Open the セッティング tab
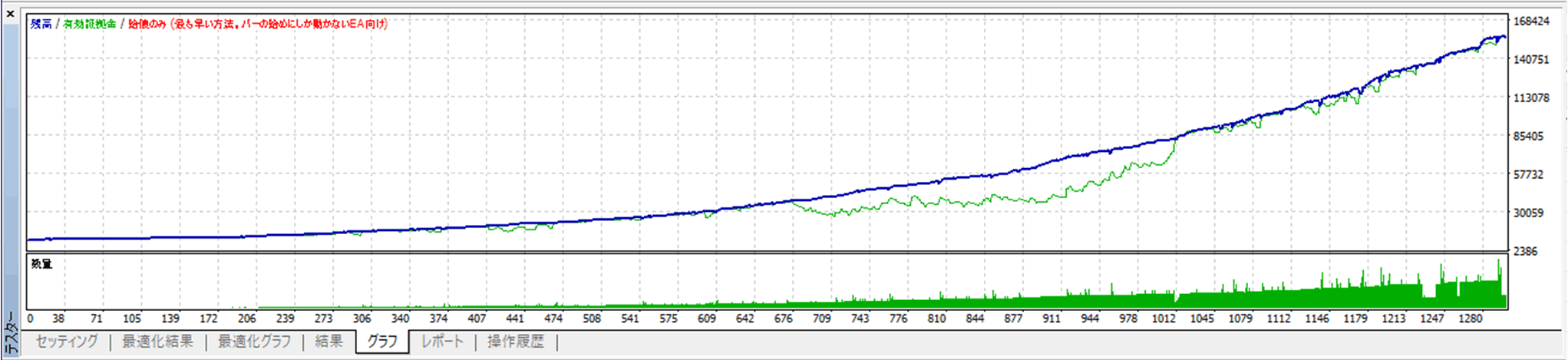The width and height of the screenshot is (1568, 360). 67,342
